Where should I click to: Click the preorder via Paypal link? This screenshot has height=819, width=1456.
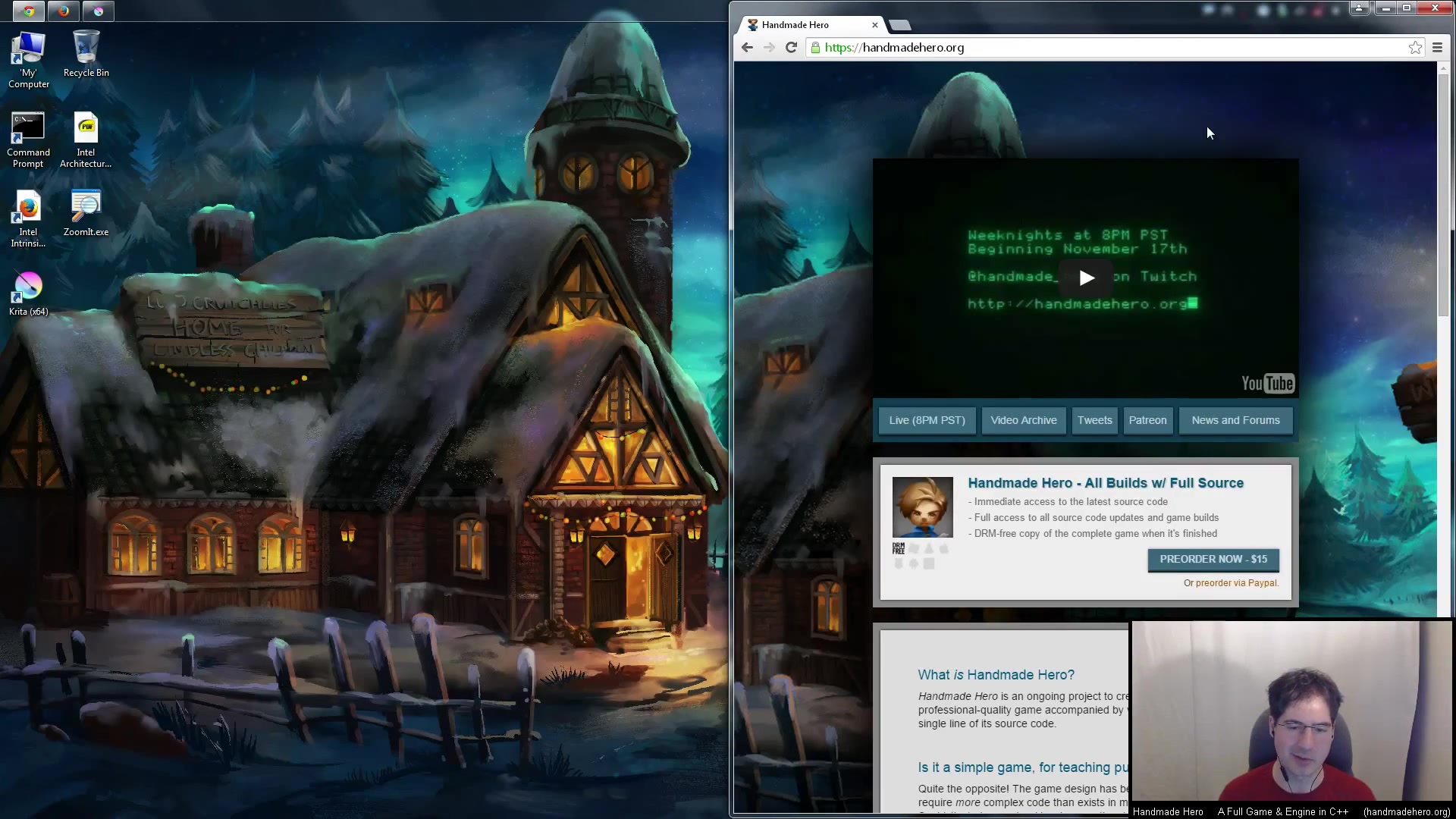(1236, 583)
